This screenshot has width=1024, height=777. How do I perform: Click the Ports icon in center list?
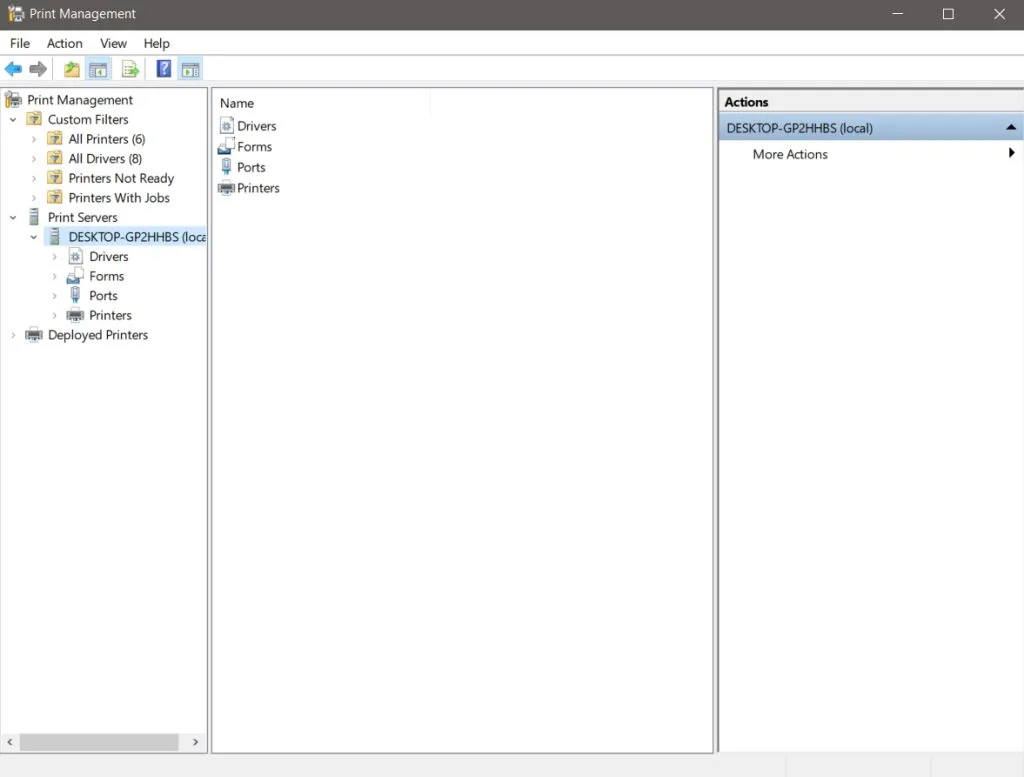tap(226, 166)
